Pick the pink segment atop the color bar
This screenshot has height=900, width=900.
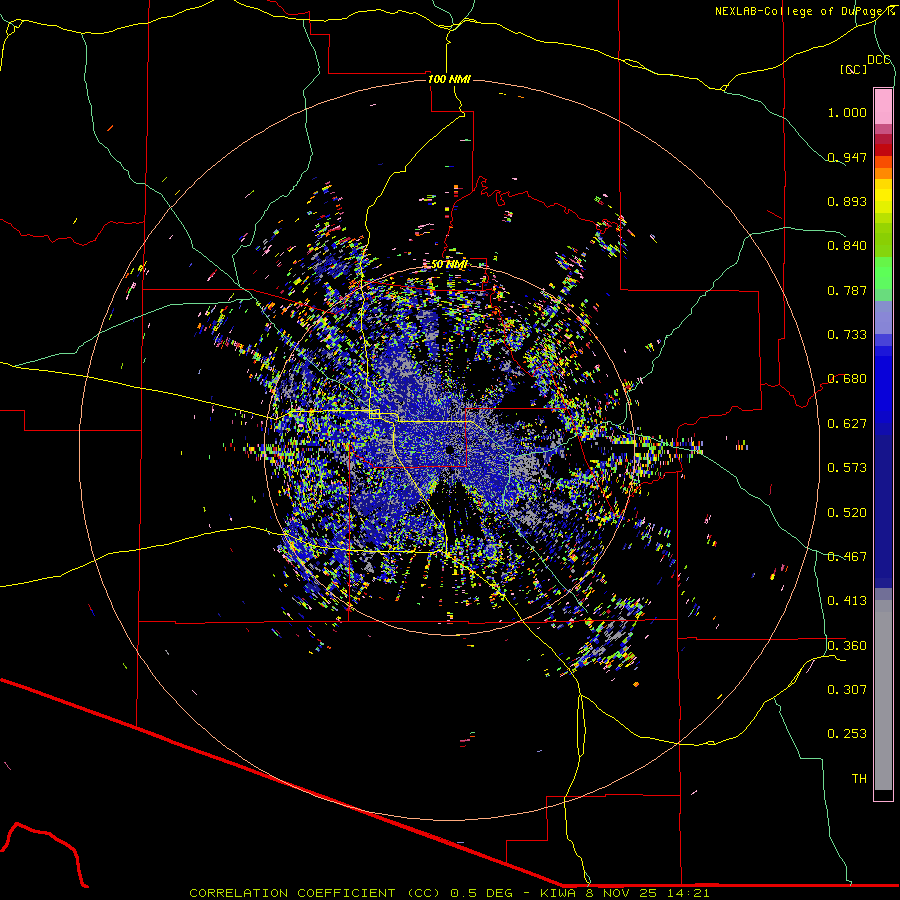[883, 106]
